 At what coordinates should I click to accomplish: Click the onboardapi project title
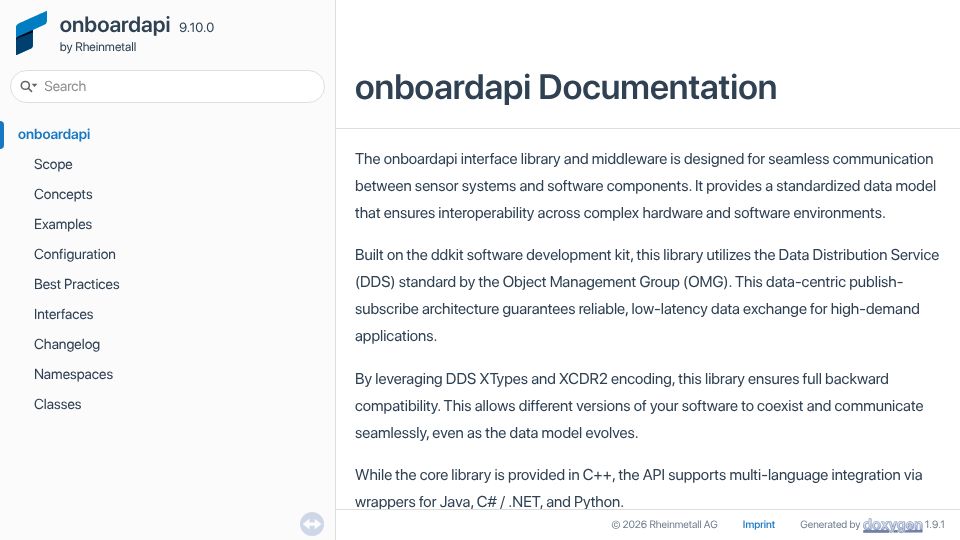point(115,24)
